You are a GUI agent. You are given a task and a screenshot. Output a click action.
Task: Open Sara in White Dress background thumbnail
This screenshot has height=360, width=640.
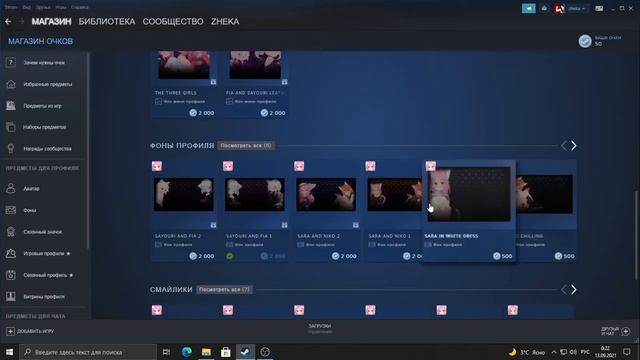(469, 194)
